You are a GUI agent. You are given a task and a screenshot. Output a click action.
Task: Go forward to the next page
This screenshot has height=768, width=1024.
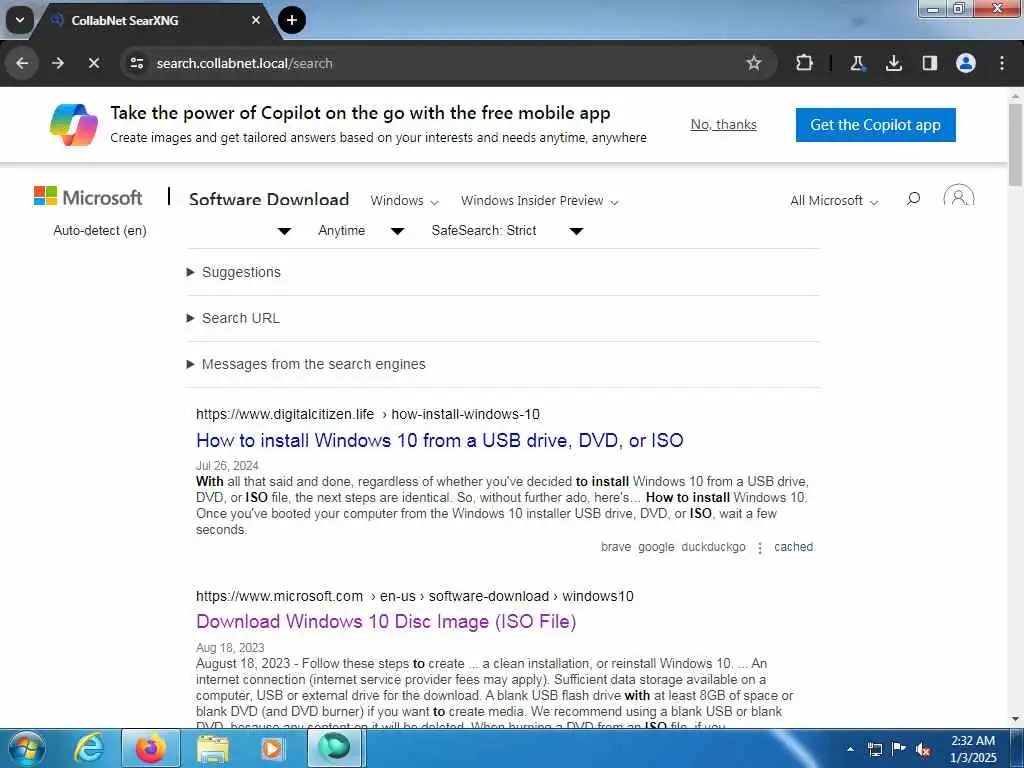point(58,63)
